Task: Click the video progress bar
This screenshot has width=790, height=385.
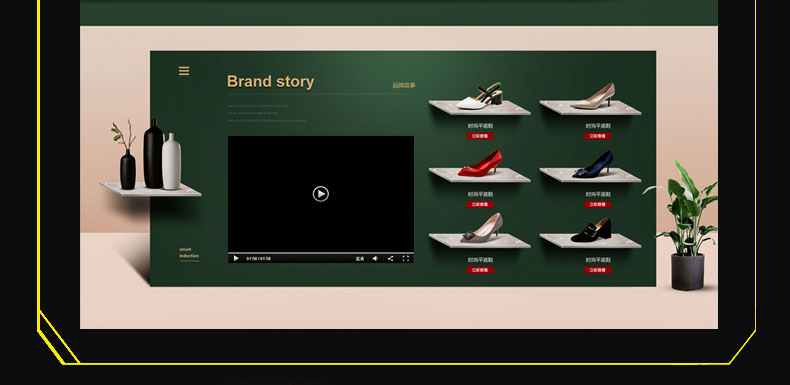Action: point(320,252)
